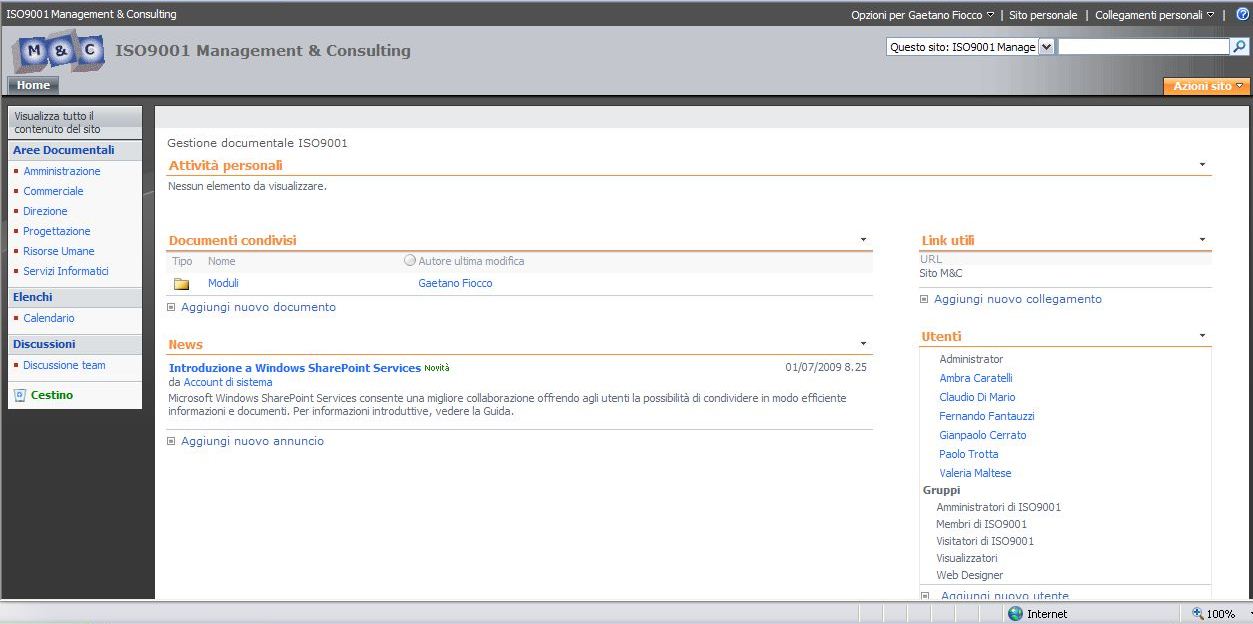Image resolution: width=1253 pixels, height=624 pixels.
Task: Click the zoom magnifier icon in status bar
Action: [1197, 614]
